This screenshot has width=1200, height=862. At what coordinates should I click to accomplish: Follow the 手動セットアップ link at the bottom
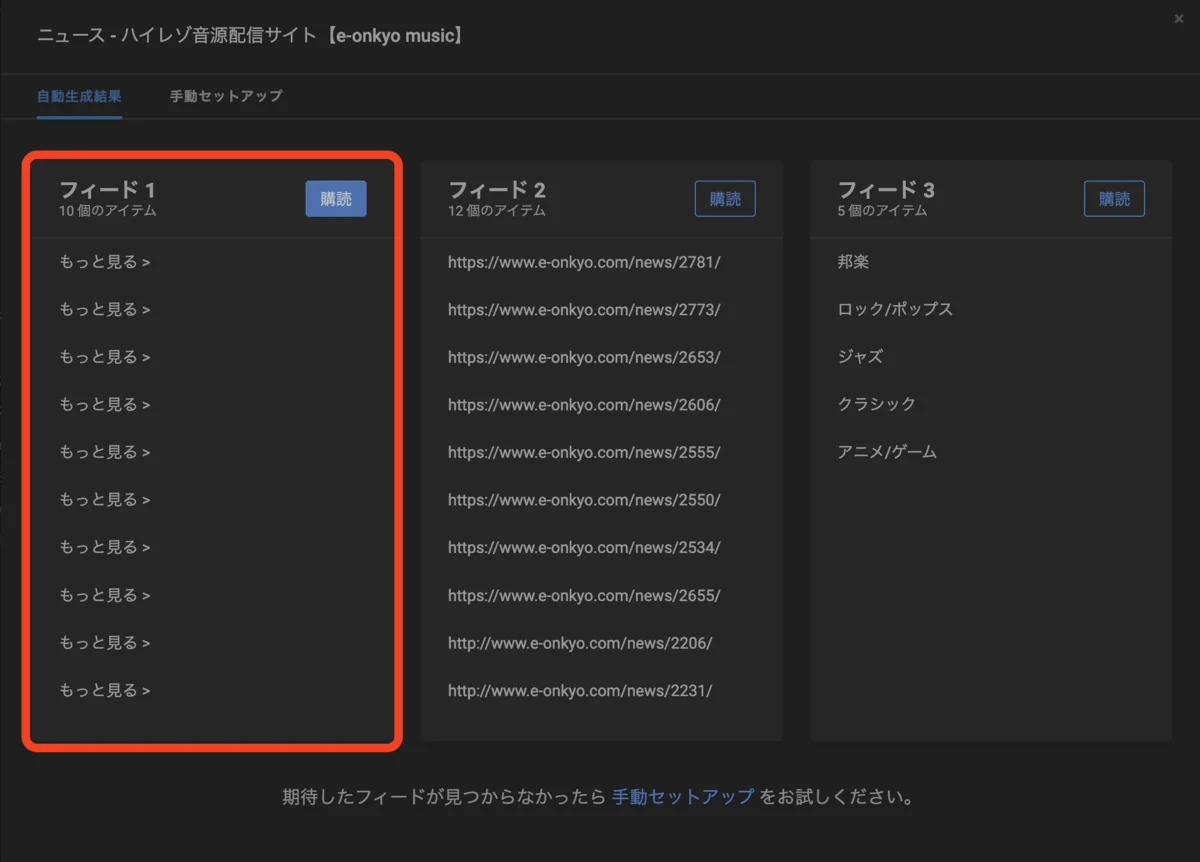(x=683, y=798)
